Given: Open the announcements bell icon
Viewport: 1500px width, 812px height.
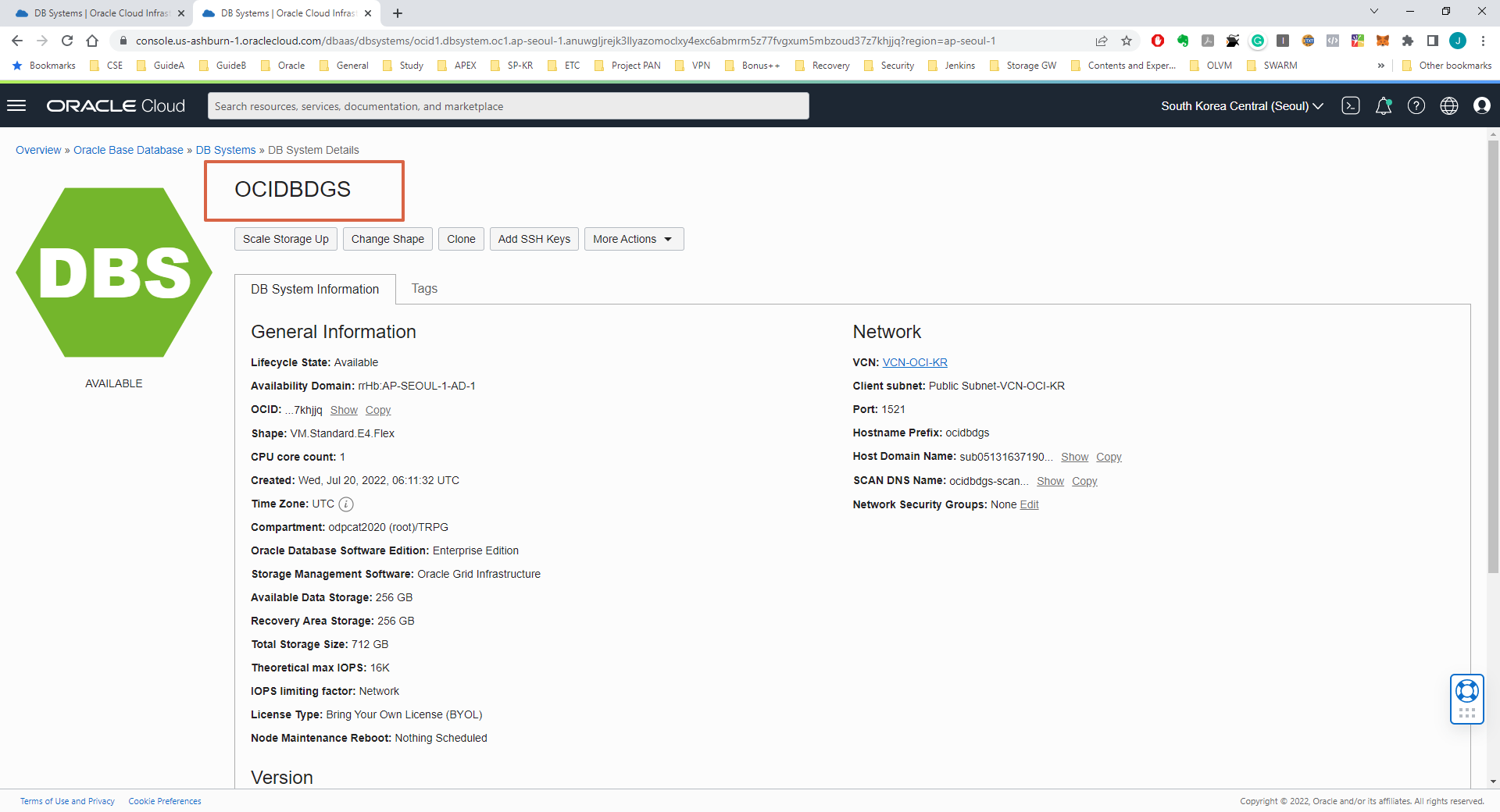Looking at the screenshot, I should point(1384,105).
